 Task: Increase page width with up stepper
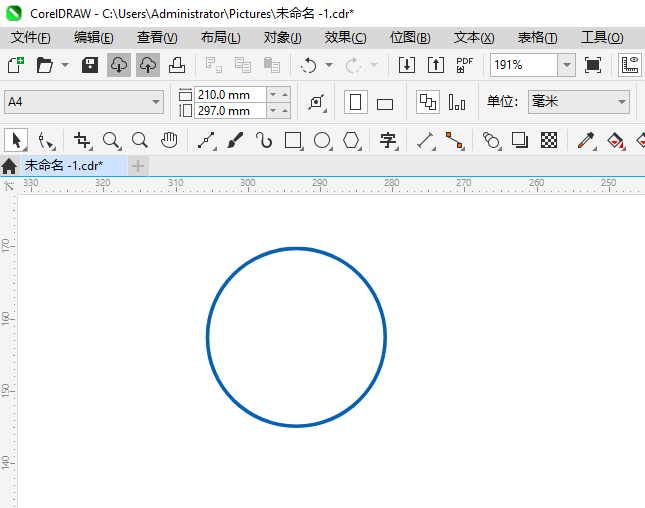click(285, 95)
